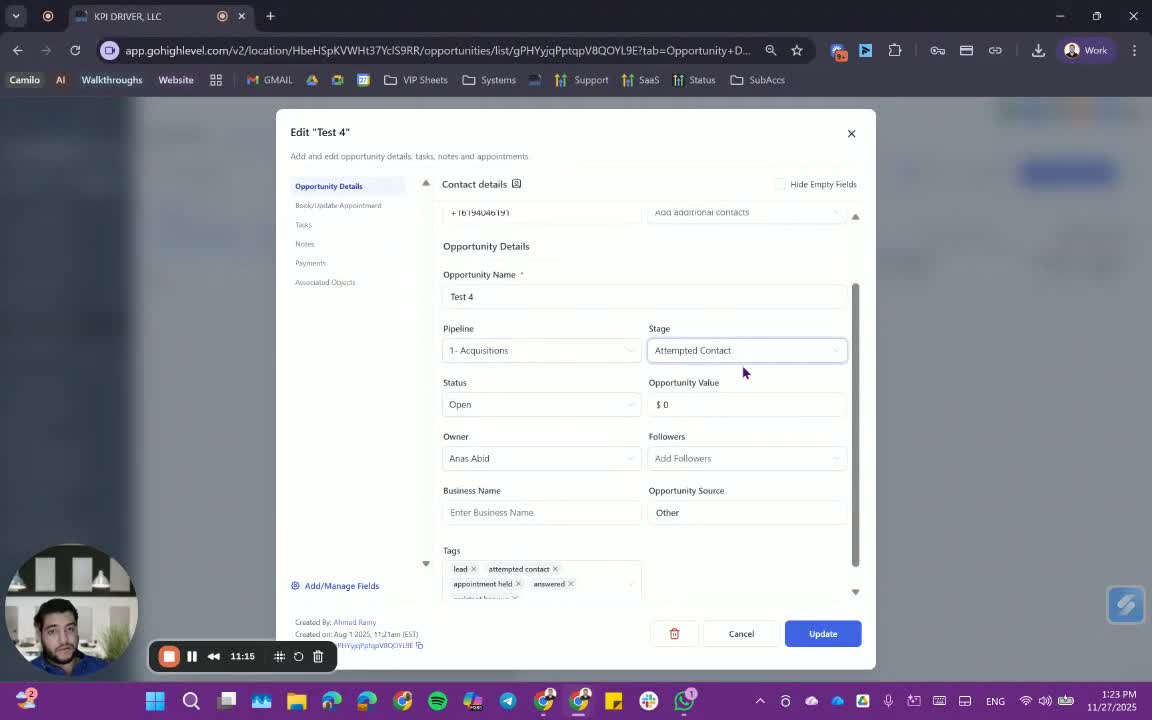1152x720 pixels.
Task: Click the Opportunity Name field
Action: pyautogui.click(x=644, y=297)
